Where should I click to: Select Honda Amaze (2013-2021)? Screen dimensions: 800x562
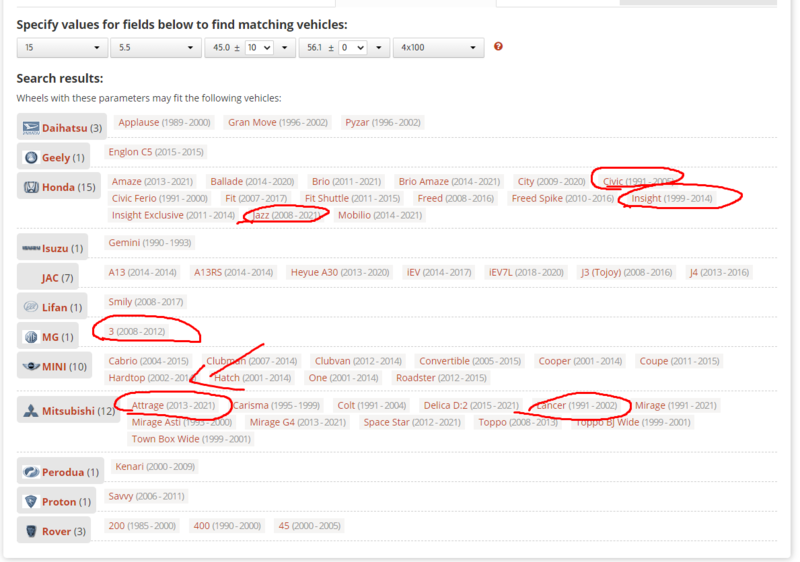click(152, 182)
